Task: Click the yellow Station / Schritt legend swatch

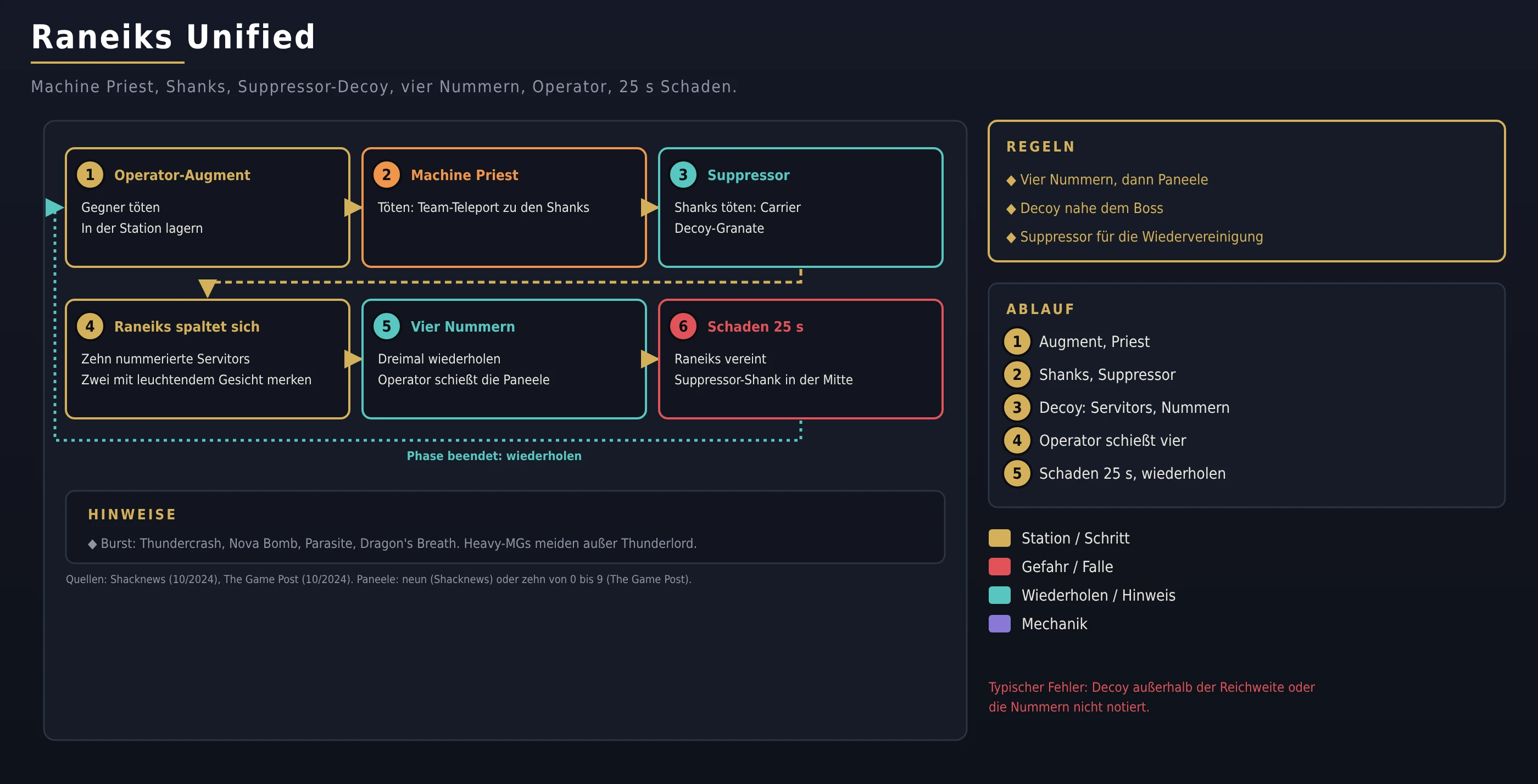Action: pyautogui.click(x=1000, y=538)
